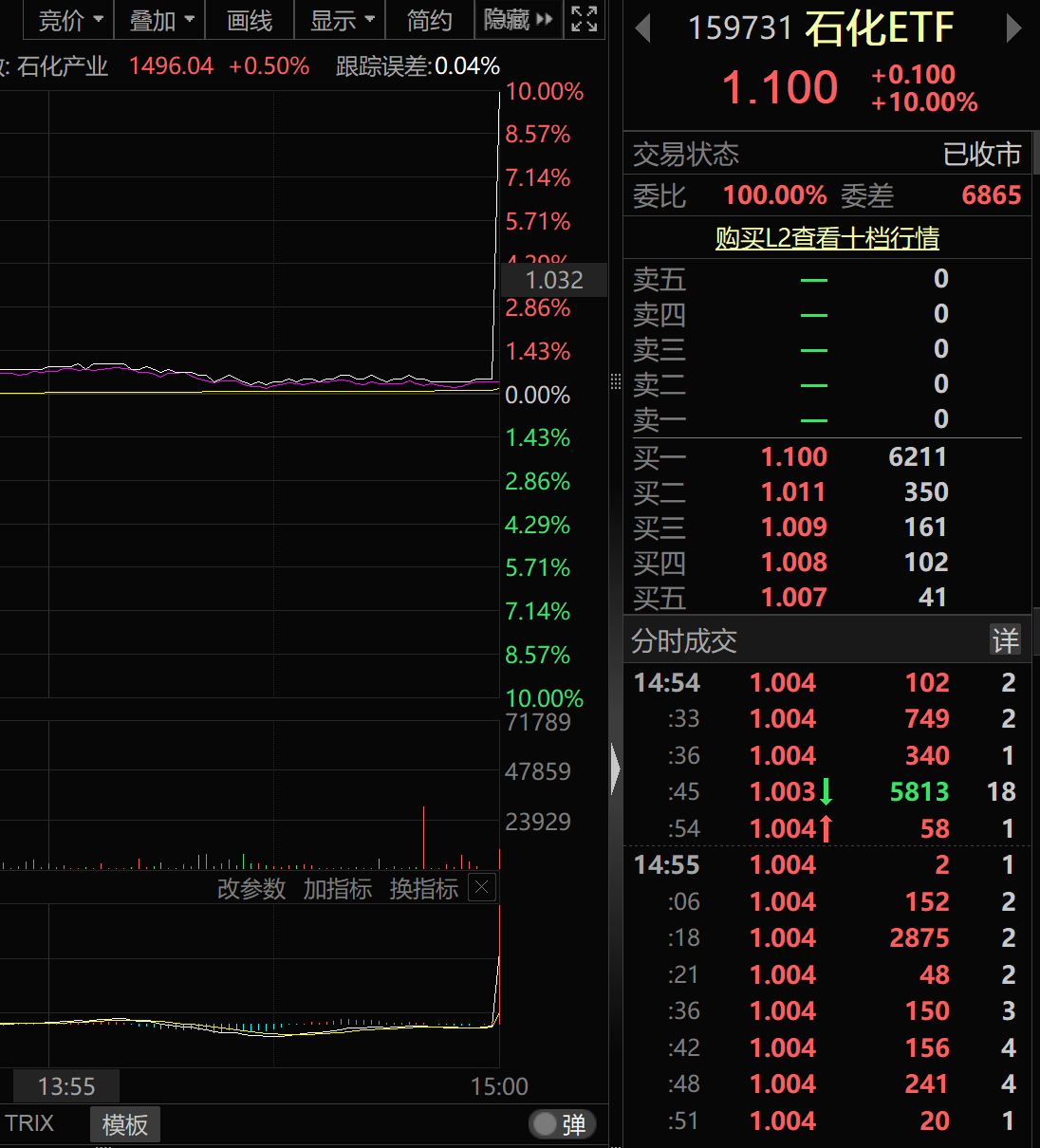Click the 模板 template button
Screen dimensions: 1040x1148
tap(124, 1124)
